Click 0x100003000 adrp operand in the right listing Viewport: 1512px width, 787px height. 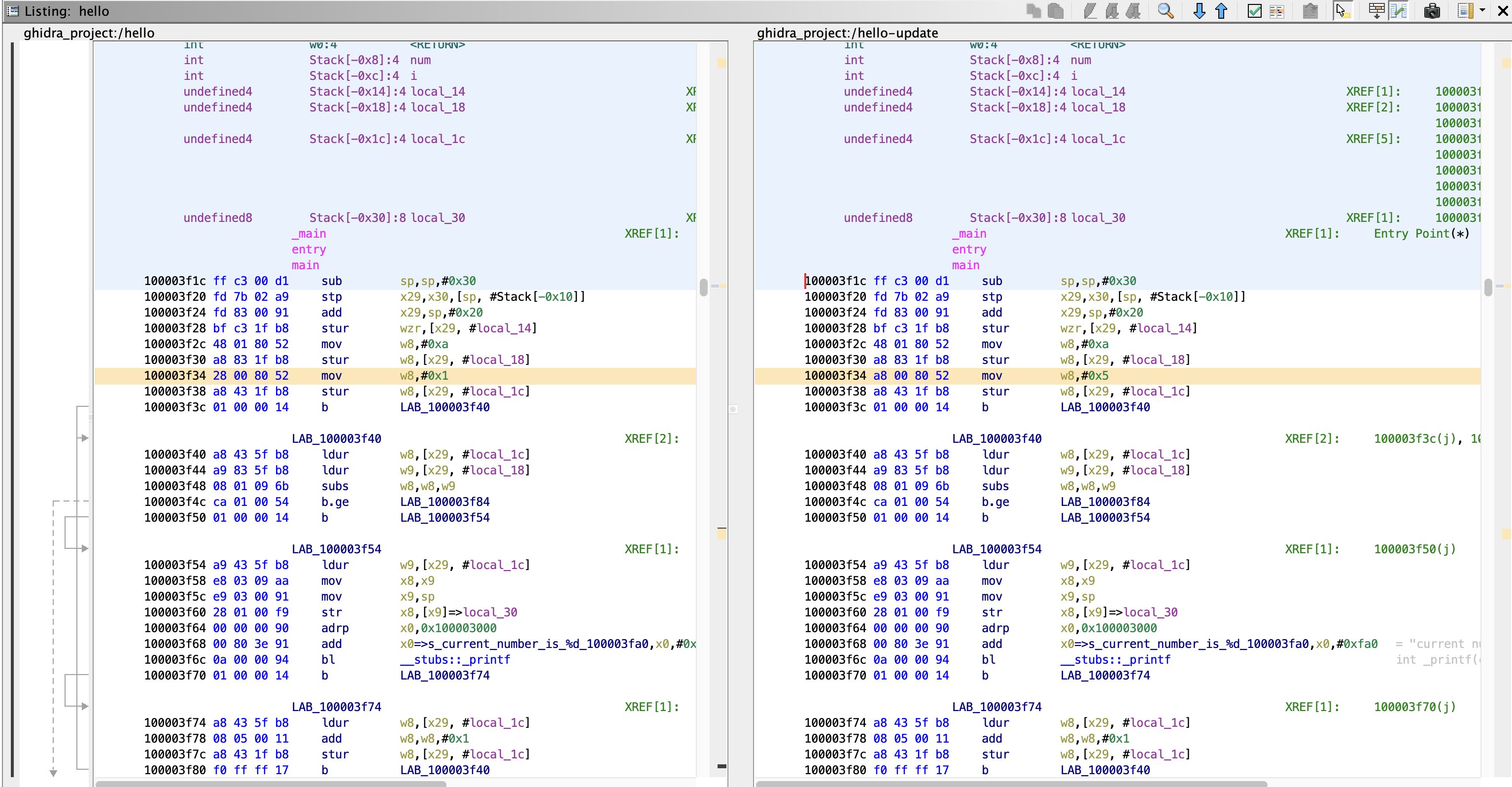(x=1119, y=628)
